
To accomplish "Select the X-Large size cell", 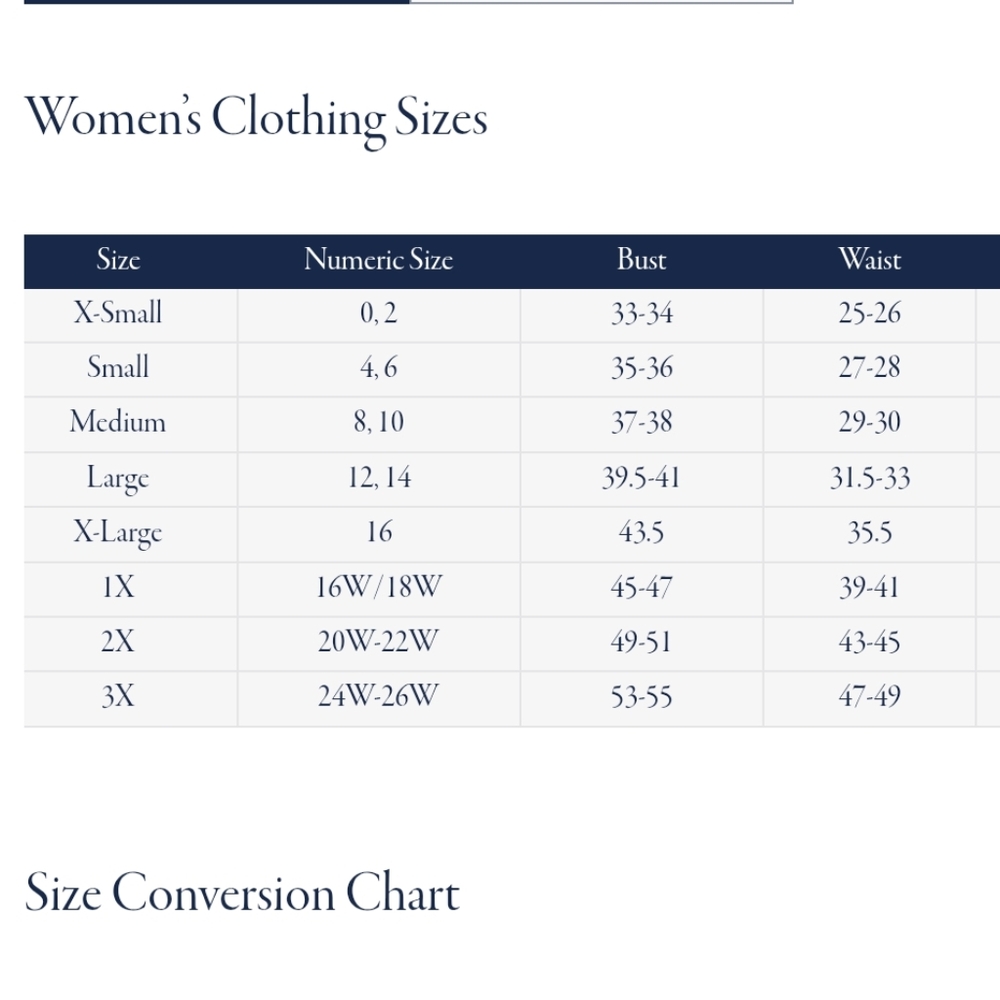I will click(118, 533).
